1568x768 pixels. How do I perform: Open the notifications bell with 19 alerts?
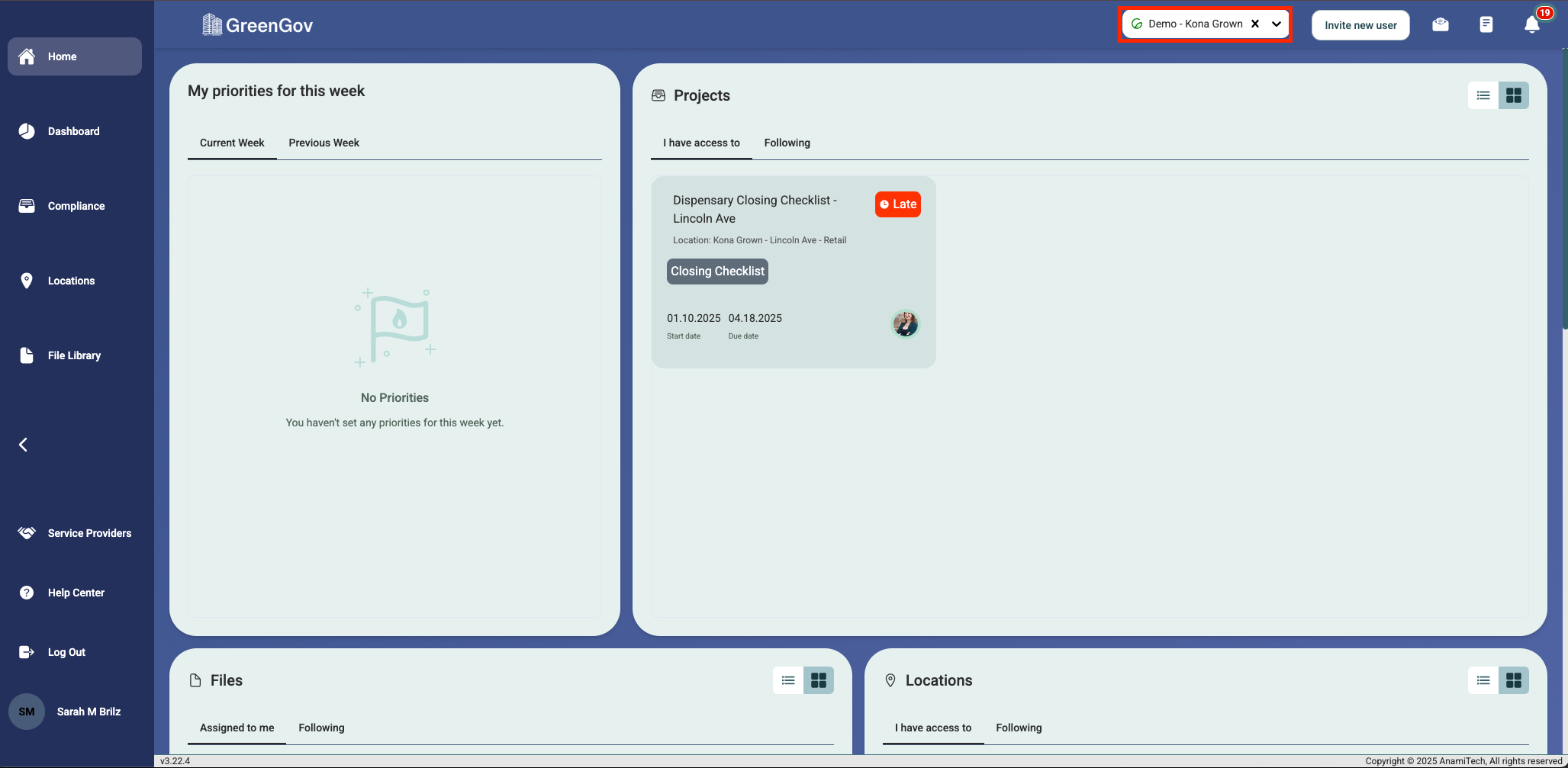click(1532, 24)
